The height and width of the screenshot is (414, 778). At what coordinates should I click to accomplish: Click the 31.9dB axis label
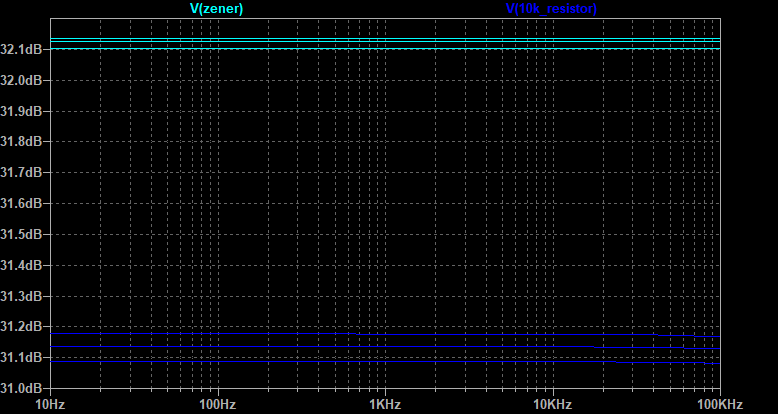pos(21,111)
